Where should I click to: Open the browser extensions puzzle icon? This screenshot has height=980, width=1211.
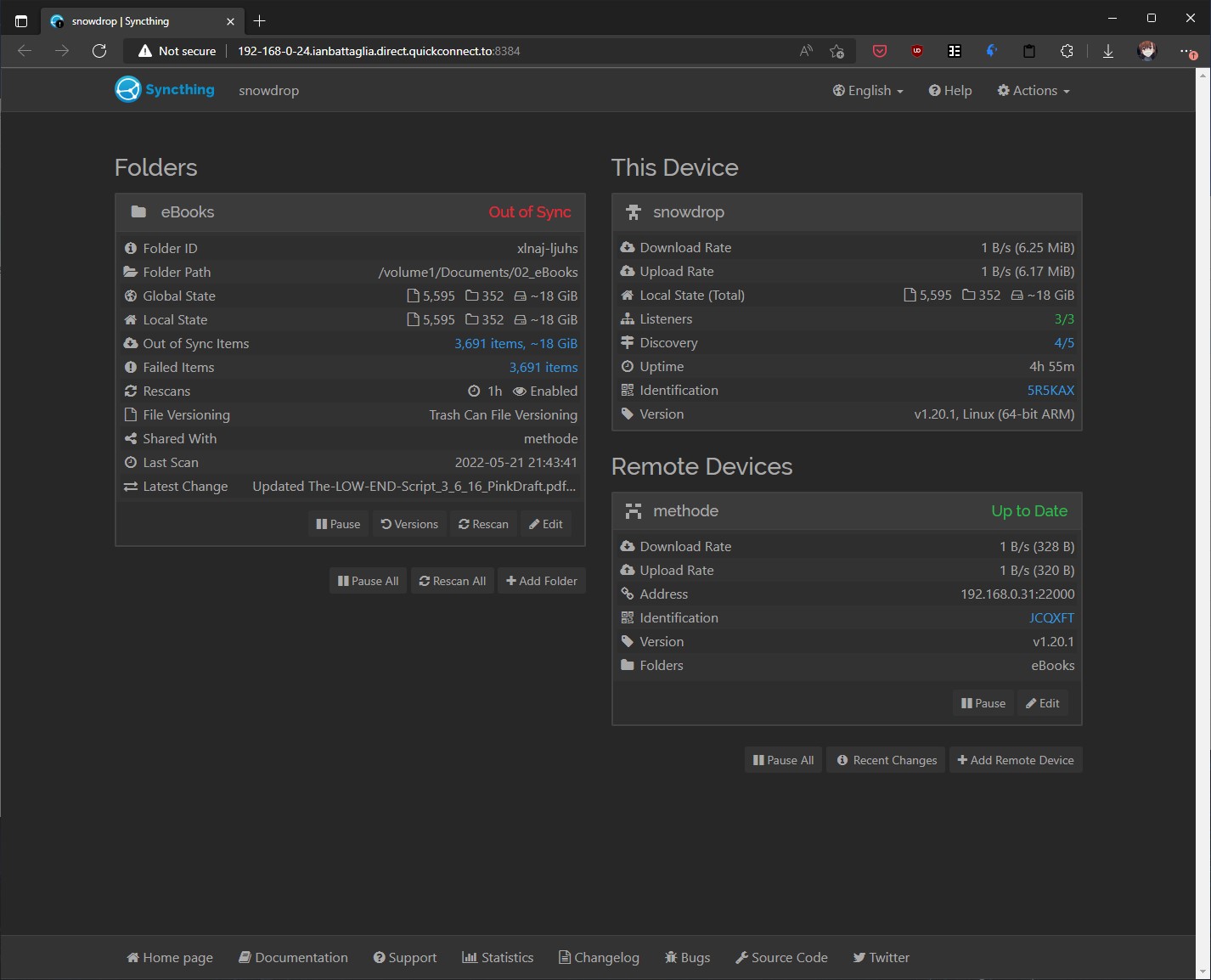coord(1067,51)
